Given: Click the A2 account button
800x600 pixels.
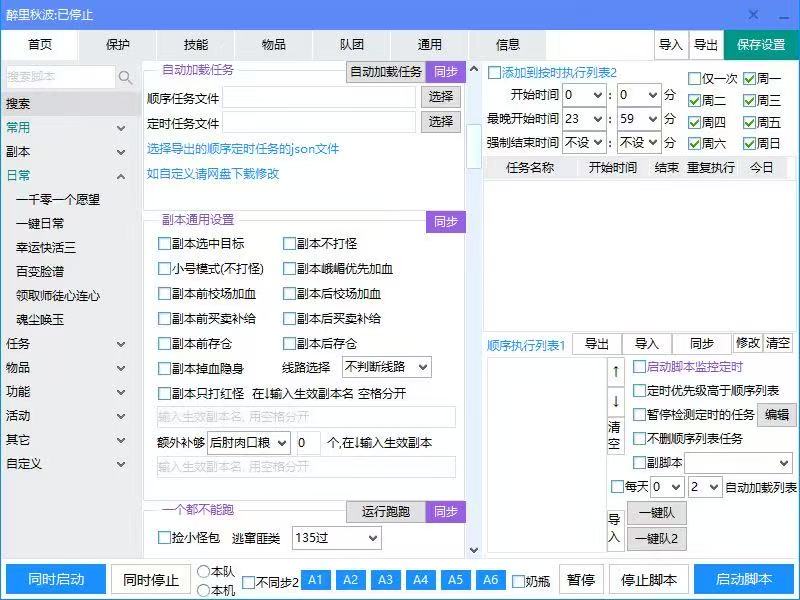Looking at the screenshot, I should click(x=350, y=580).
